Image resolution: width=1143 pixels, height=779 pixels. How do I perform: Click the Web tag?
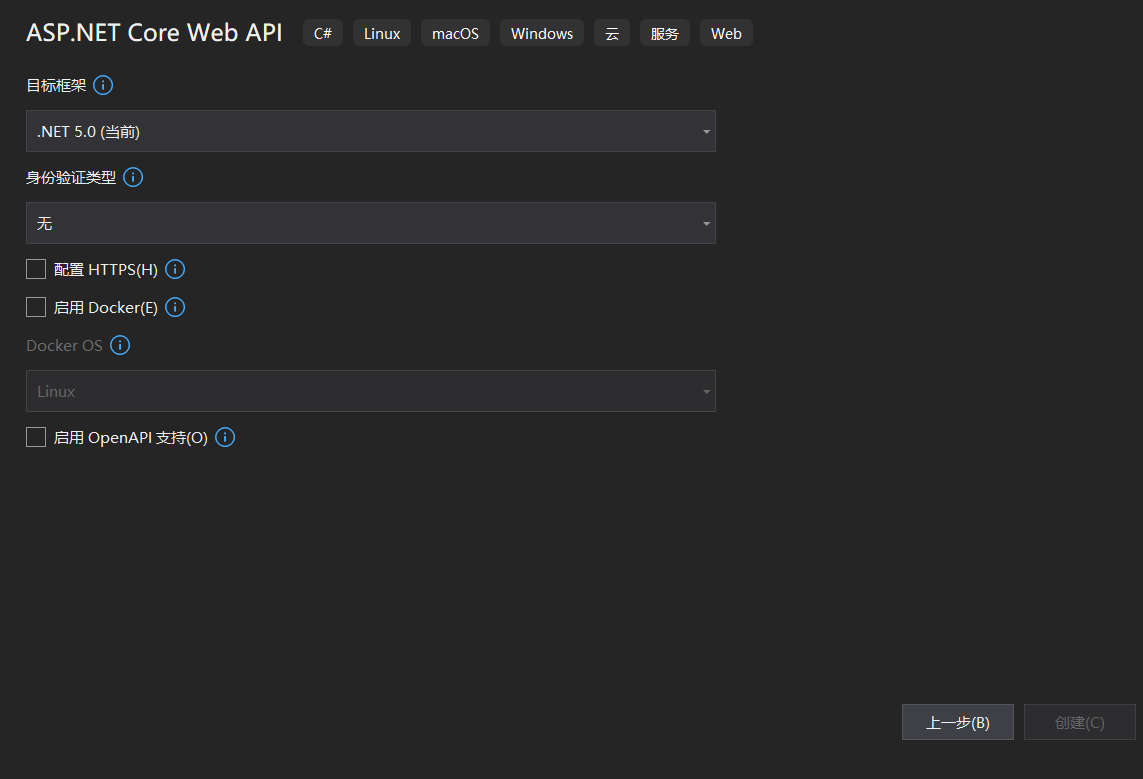726,33
